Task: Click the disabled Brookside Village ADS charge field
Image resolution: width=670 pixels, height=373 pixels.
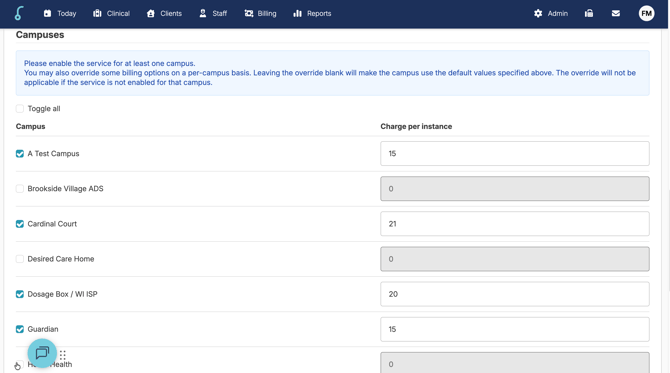Action: [515, 188]
